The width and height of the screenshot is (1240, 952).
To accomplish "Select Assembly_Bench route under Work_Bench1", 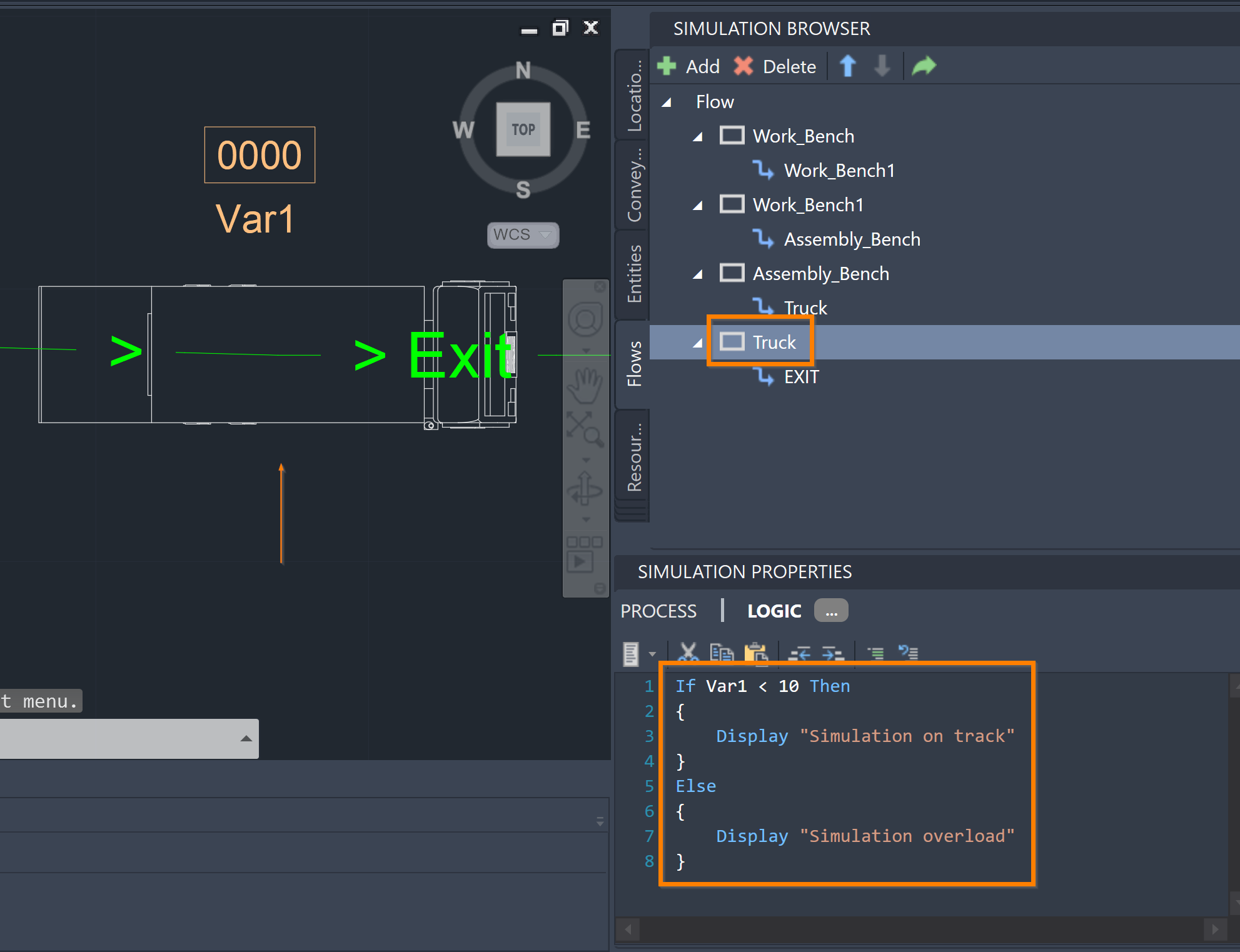I will (852, 239).
